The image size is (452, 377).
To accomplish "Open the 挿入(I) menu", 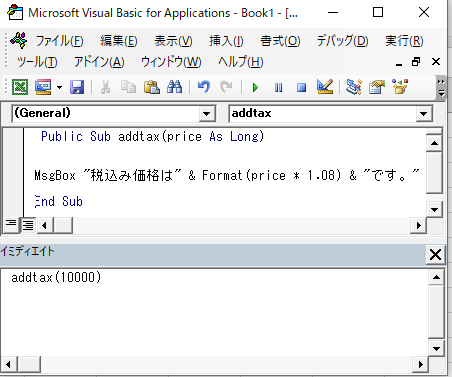I will 226,41.
